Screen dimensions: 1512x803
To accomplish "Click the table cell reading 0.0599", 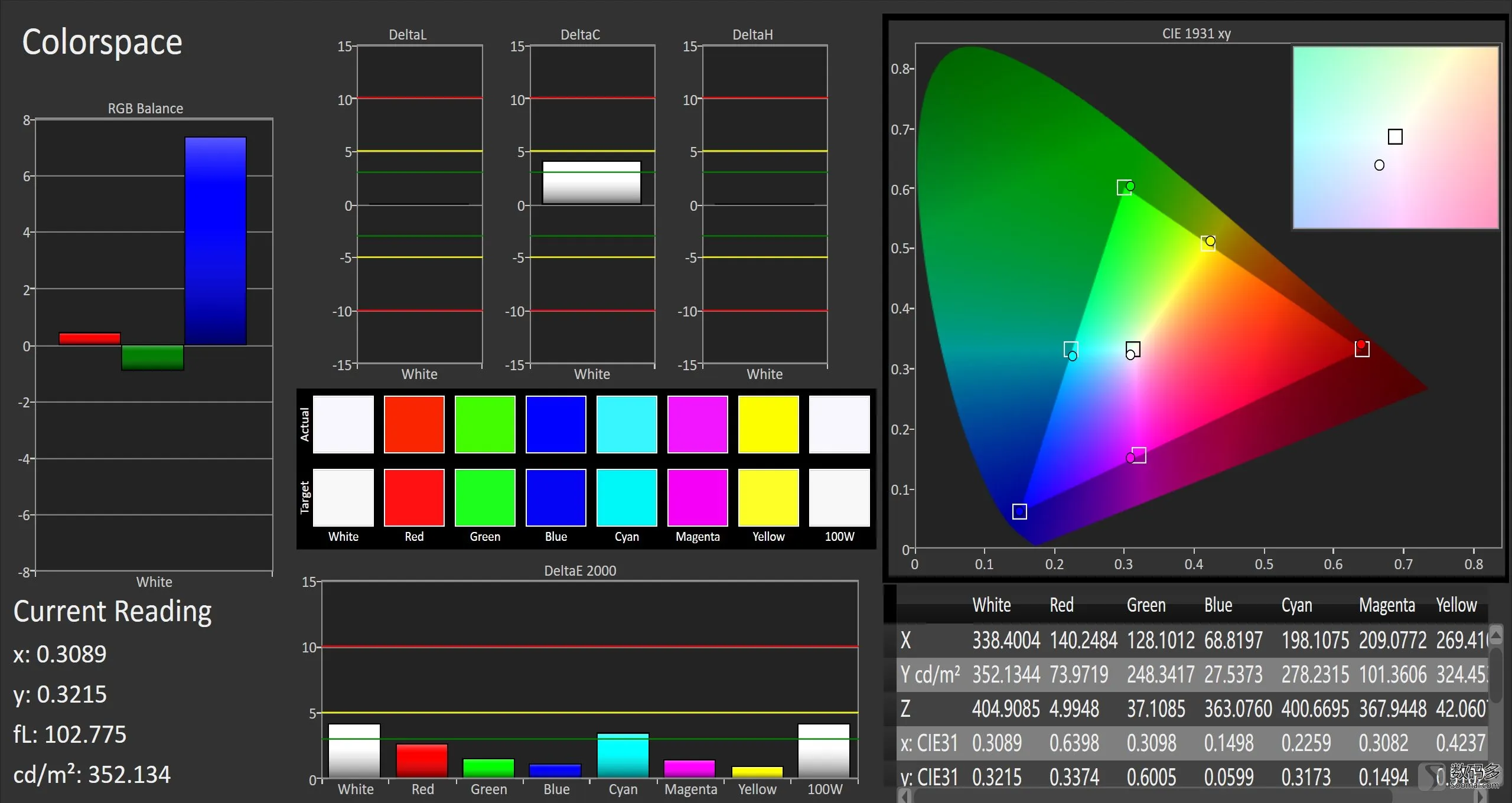I will tap(1228, 777).
